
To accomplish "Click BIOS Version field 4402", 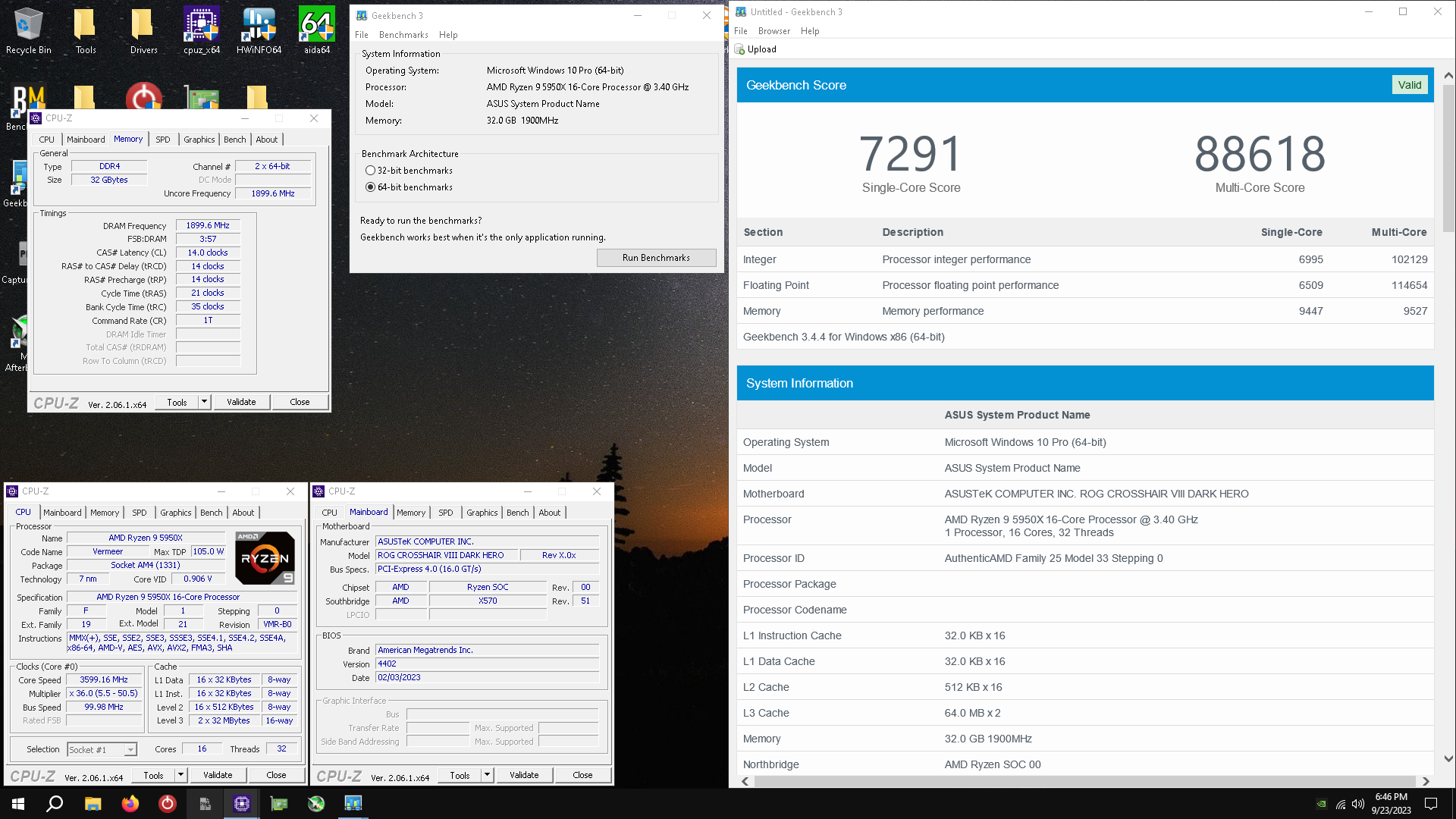I will tap(487, 664).
